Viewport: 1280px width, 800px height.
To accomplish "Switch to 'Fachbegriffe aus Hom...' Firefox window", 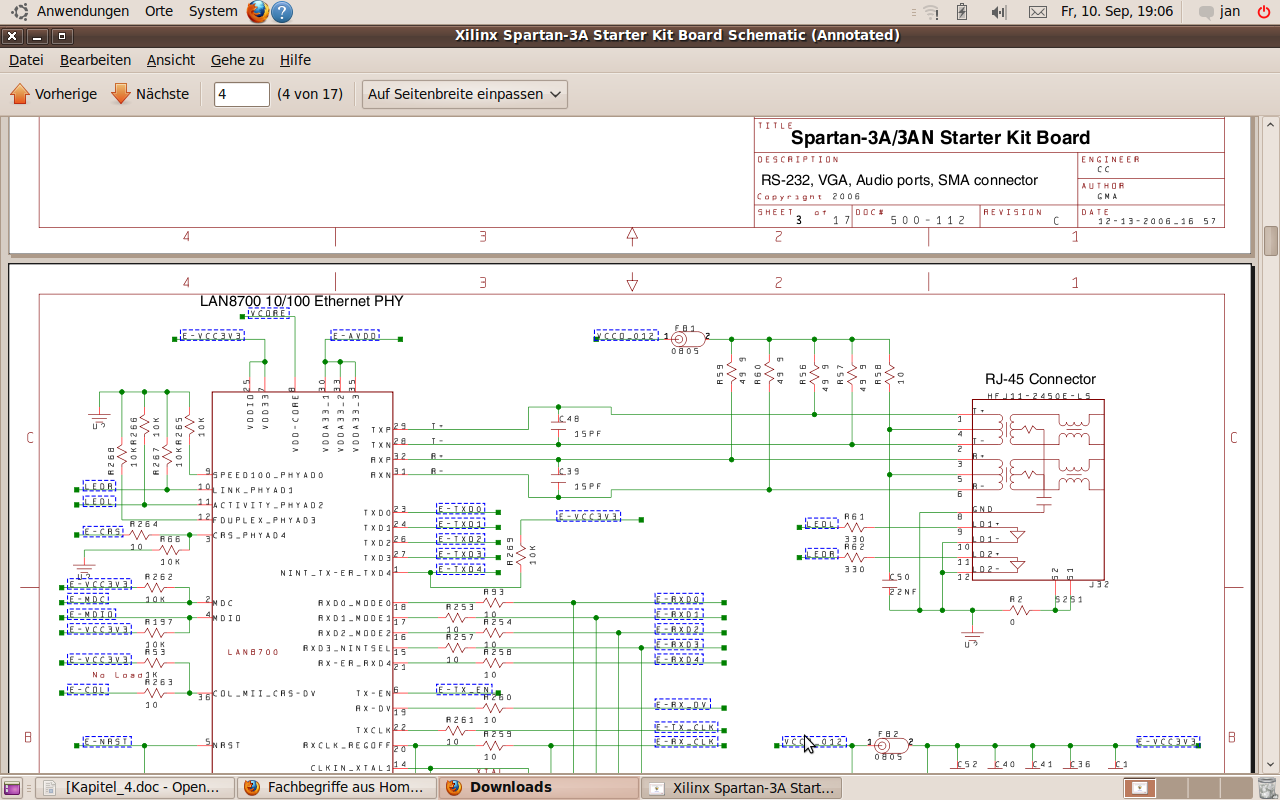I will click(338, 788).
